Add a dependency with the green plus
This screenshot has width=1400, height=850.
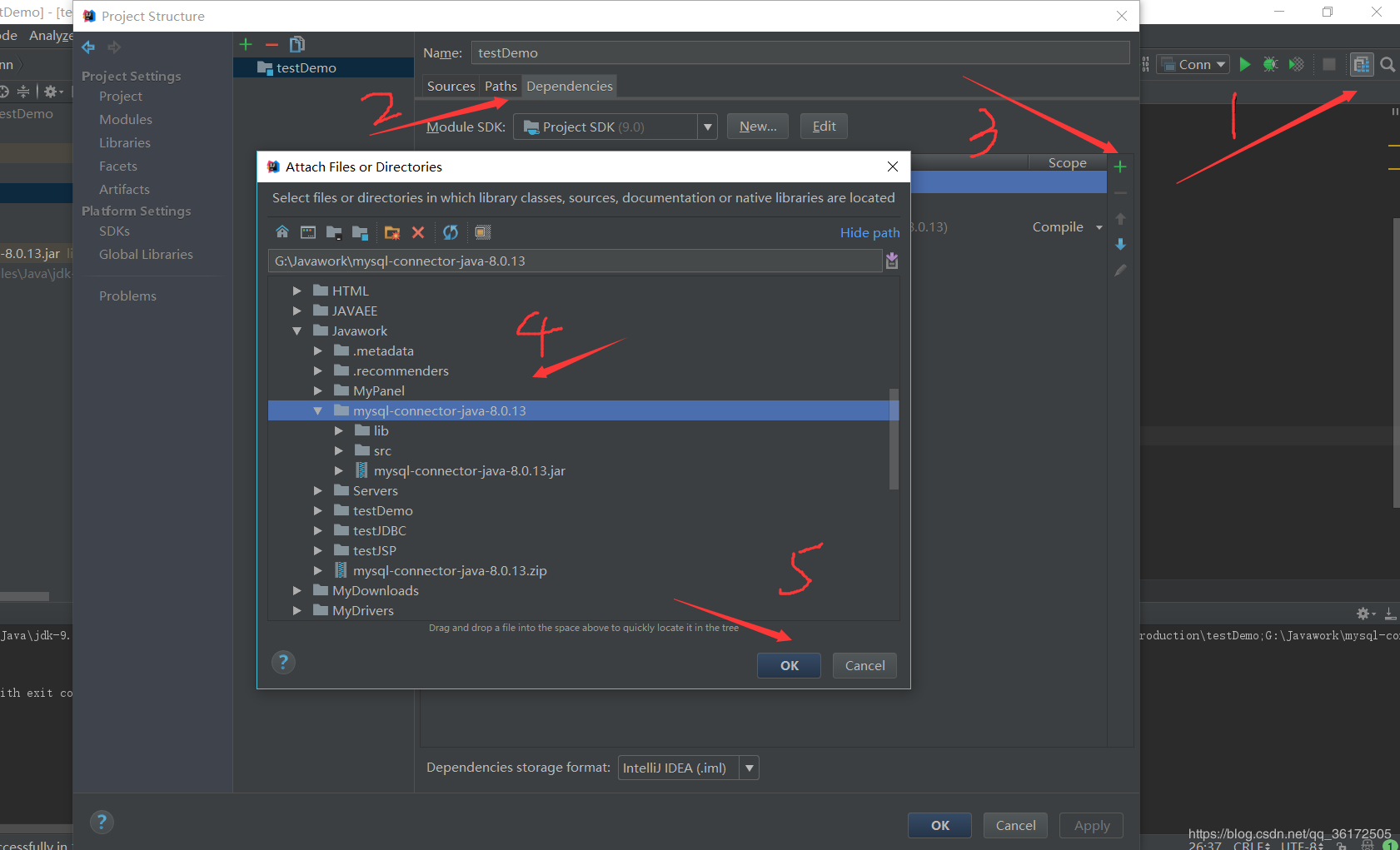click(x=1120, y=167)
